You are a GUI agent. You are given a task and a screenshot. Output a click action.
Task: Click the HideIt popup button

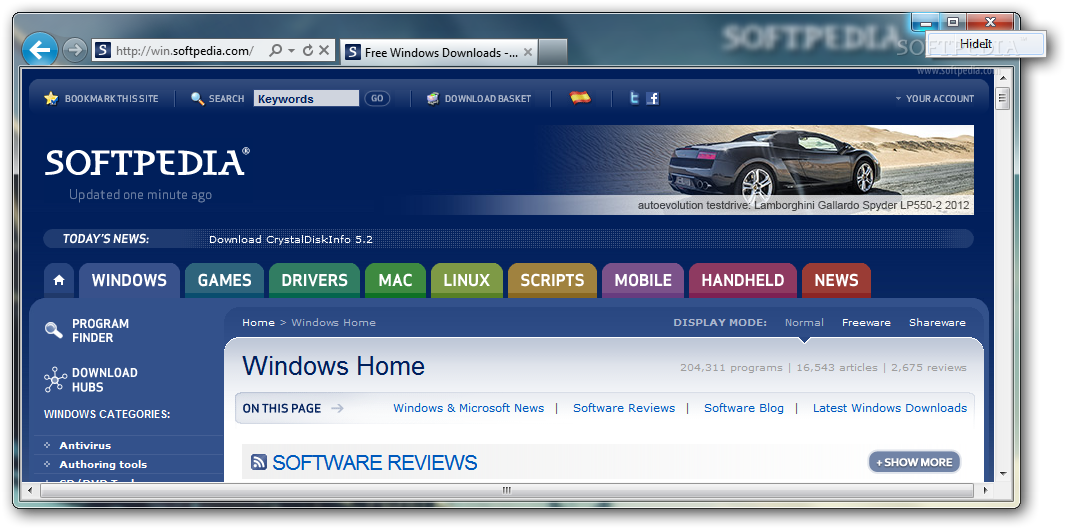(x=985, y=44)
